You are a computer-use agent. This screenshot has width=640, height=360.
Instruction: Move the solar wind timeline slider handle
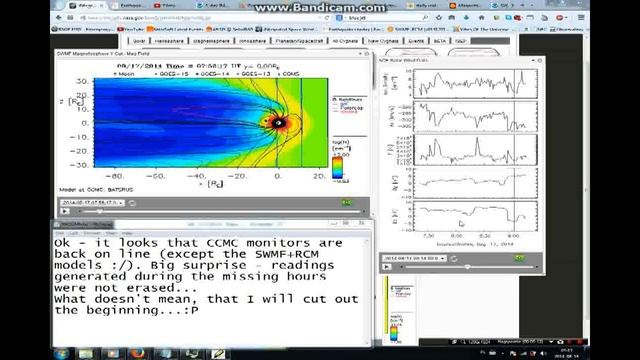[467, 267]
